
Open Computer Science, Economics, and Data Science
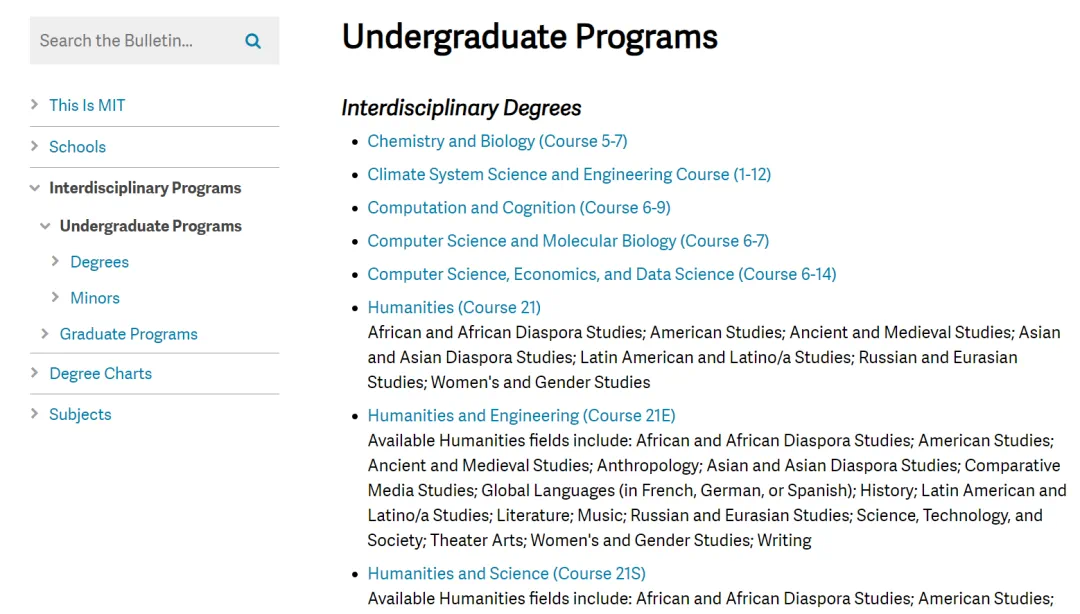pyautogui.click(x=602, y=274)
